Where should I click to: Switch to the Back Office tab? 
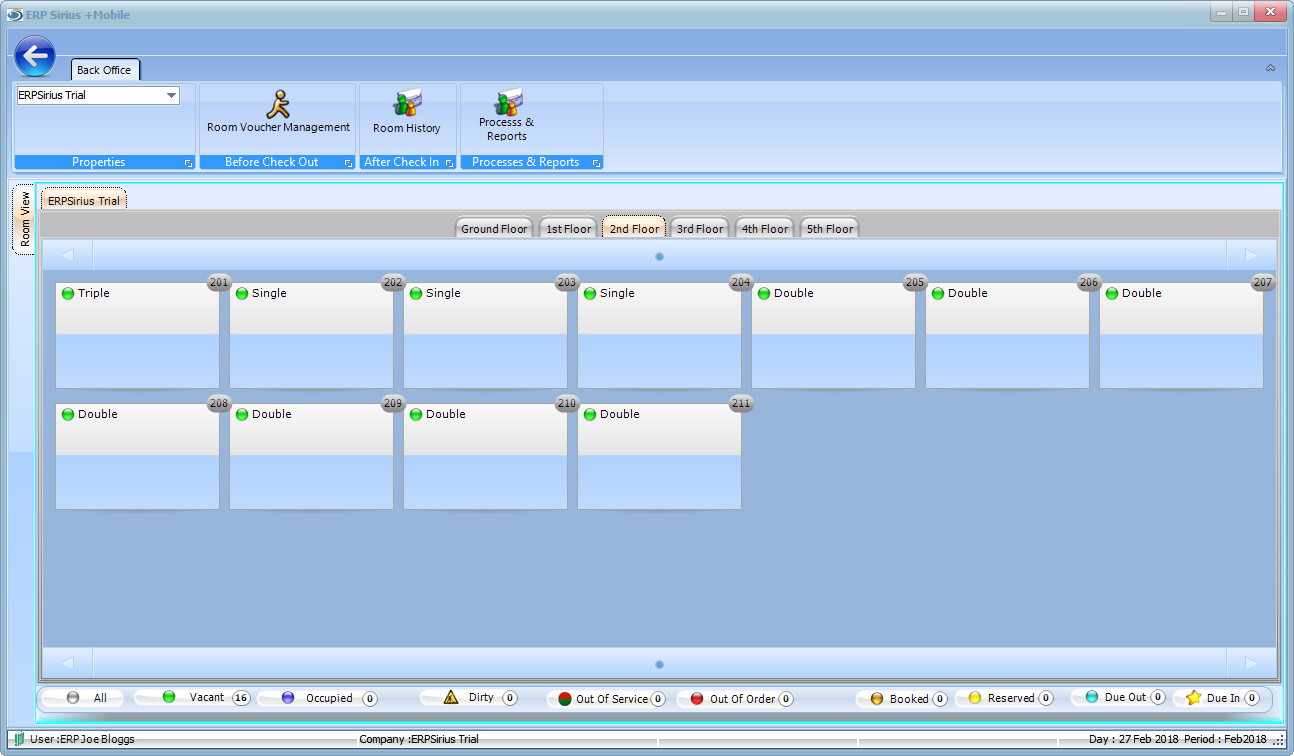coord(105,70)
